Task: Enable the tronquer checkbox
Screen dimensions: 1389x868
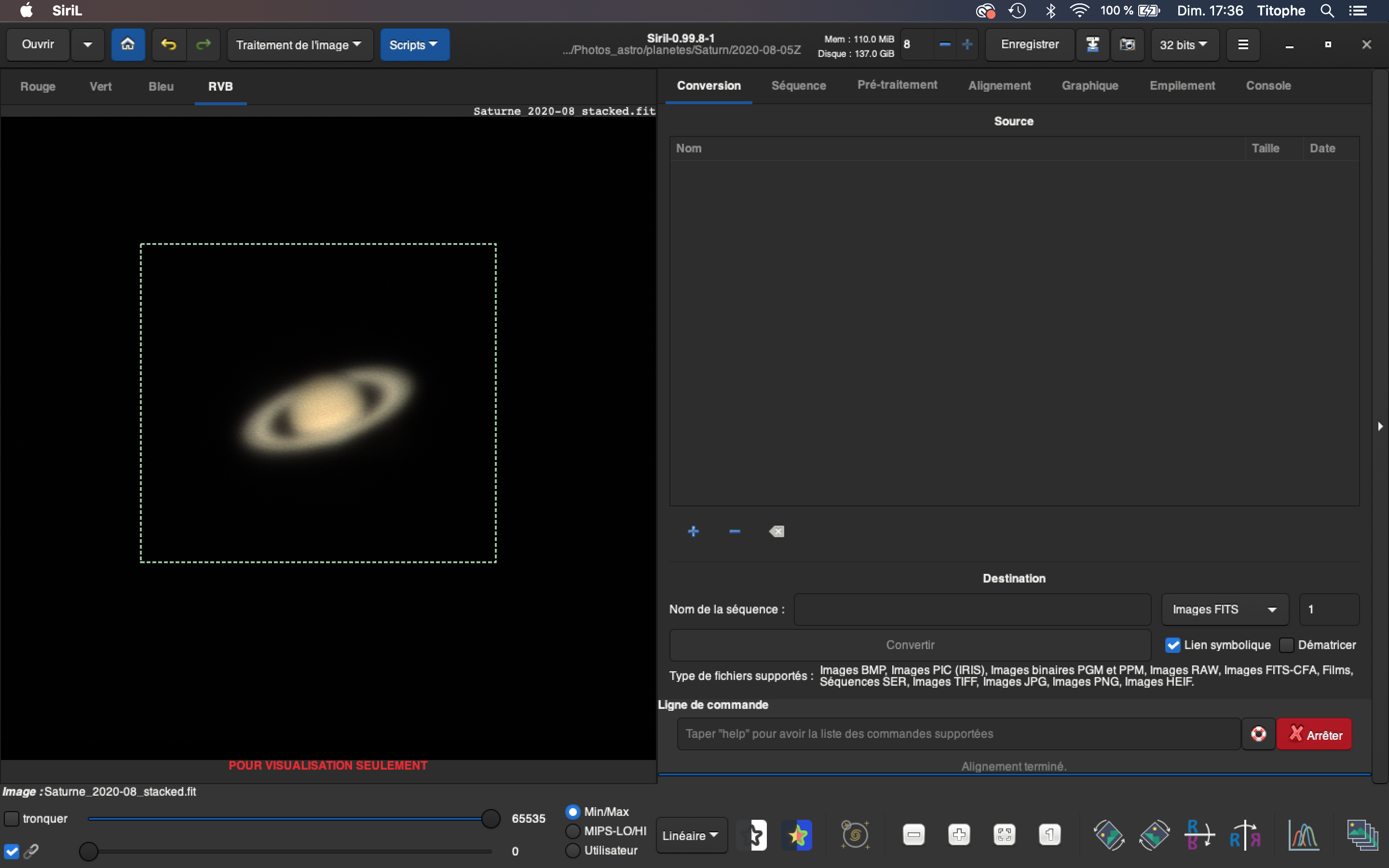Action: pos(12,819)
